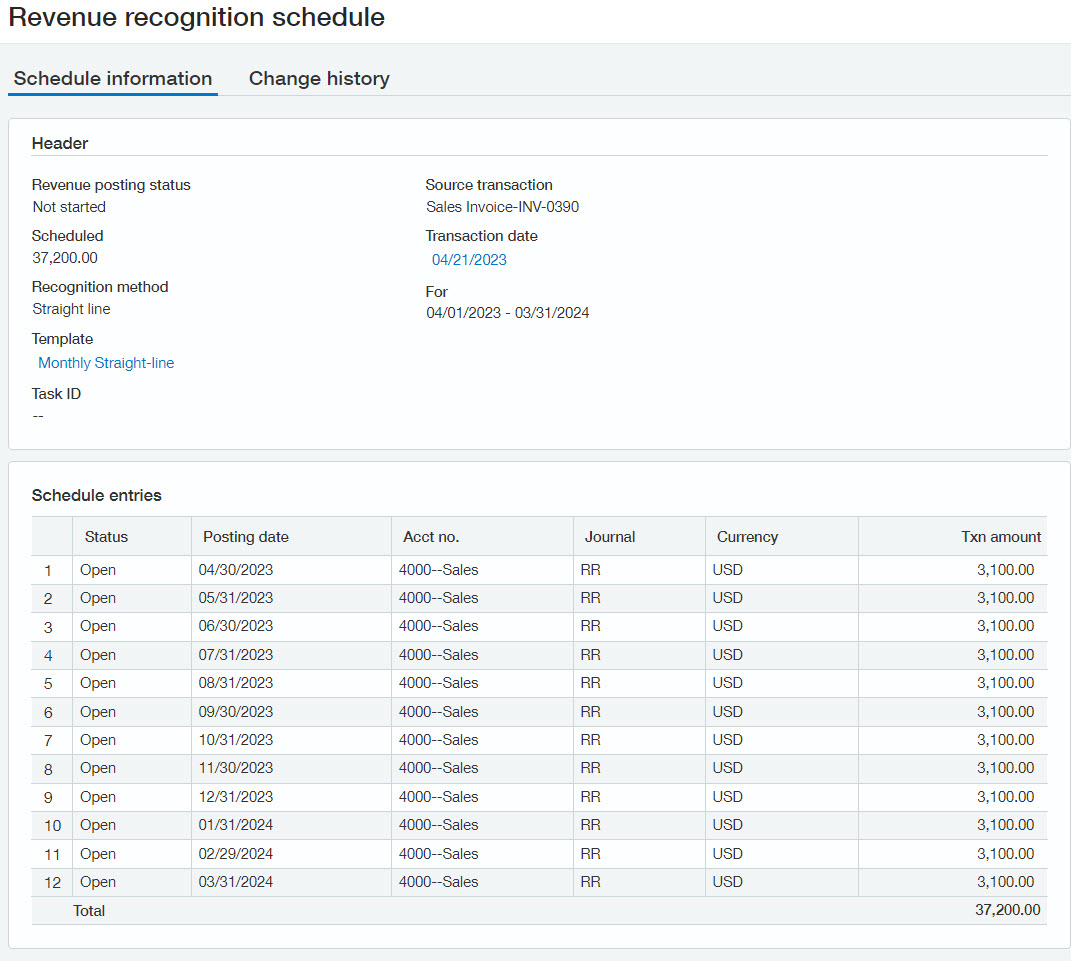
Task: Sort by the Posting date column header
Action: click(x=246, y=537)
